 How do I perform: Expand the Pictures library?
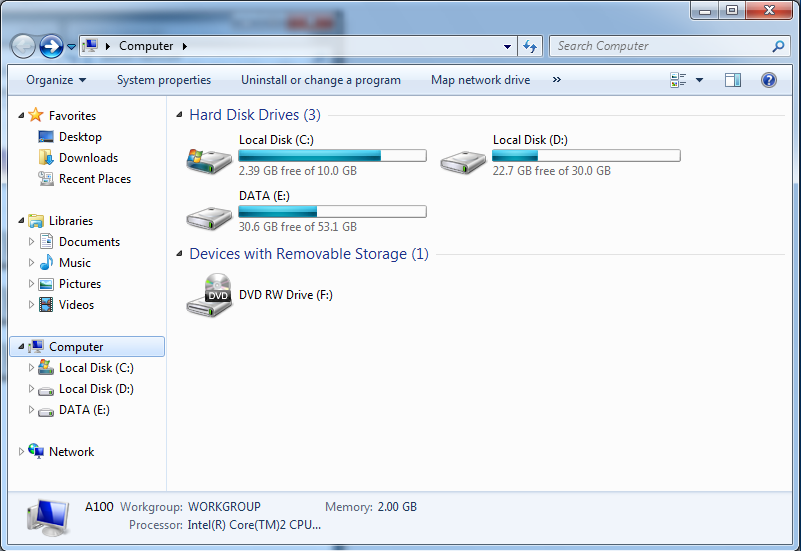click(x=31, y=283)
